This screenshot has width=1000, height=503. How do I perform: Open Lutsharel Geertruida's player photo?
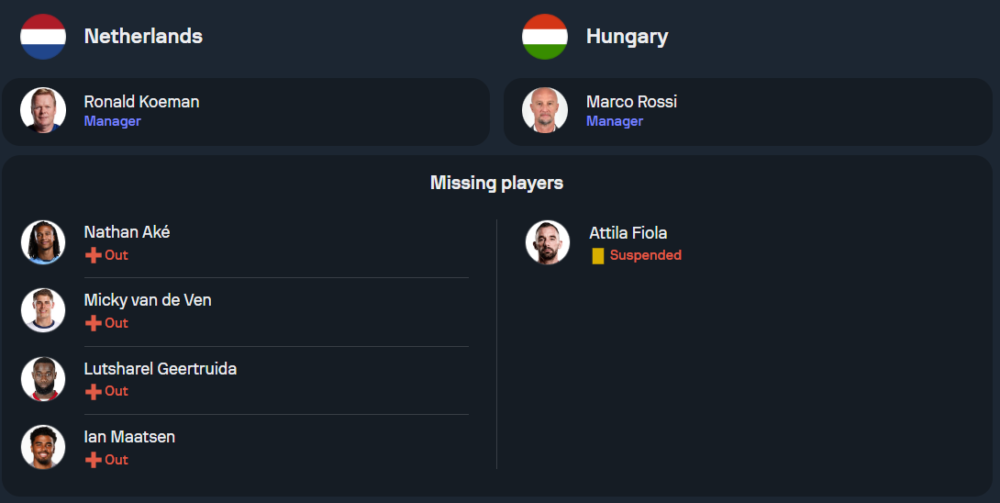click(43, 379)
